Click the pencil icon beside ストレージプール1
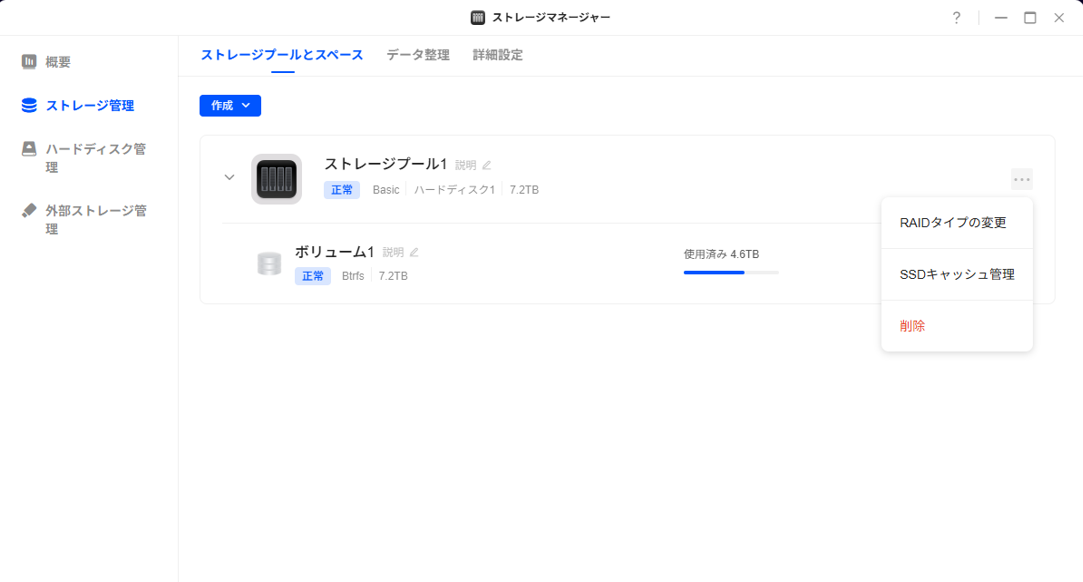Image resolution: width=1083 pixels, height=582 pixels. (x=487, y=165)
